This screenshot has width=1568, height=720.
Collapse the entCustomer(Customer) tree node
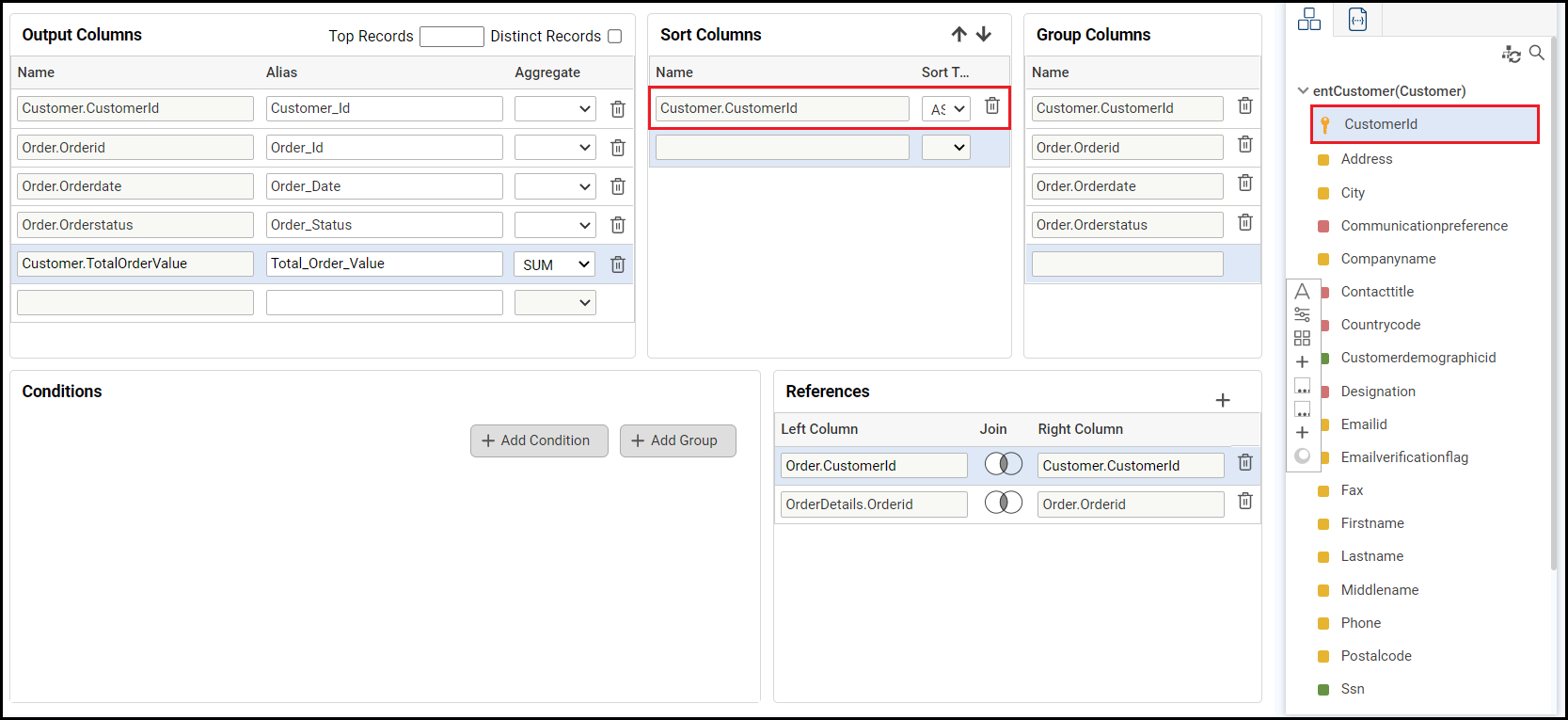(1303, 91)
